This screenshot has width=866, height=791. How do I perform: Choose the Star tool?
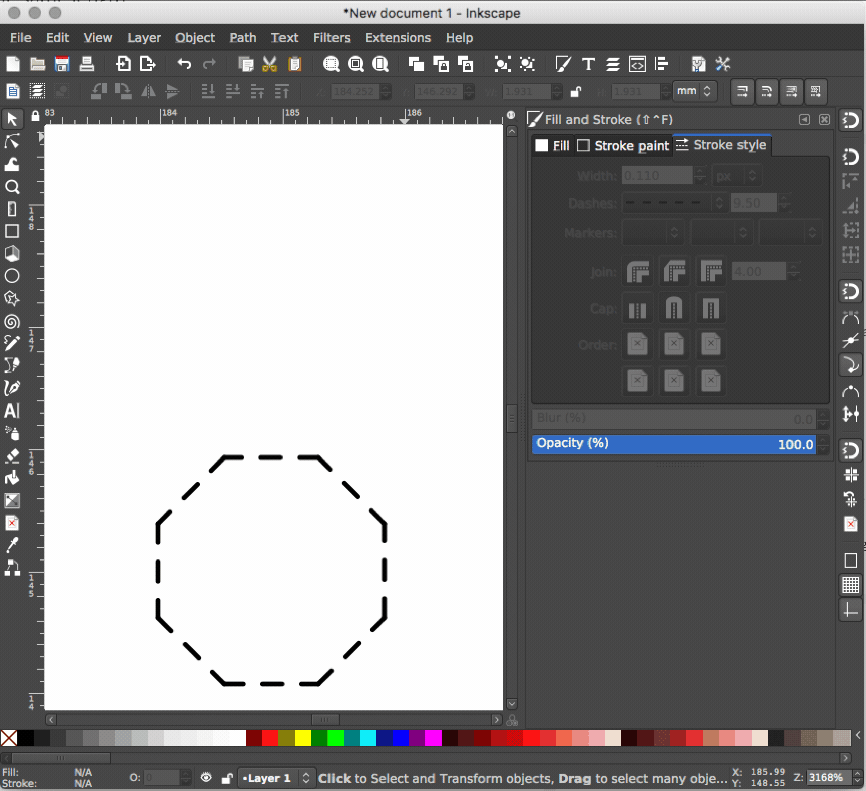tap(12, 298)
